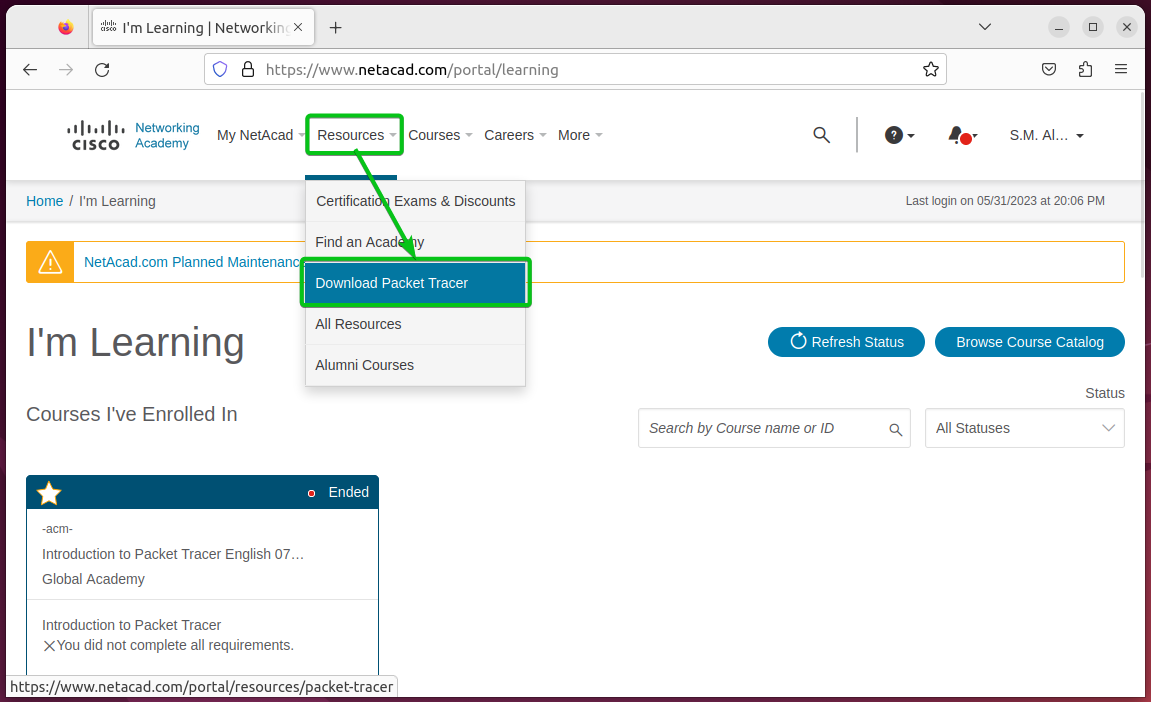Expand the Careers menu

pyautogui.click(x=515, y=135)
